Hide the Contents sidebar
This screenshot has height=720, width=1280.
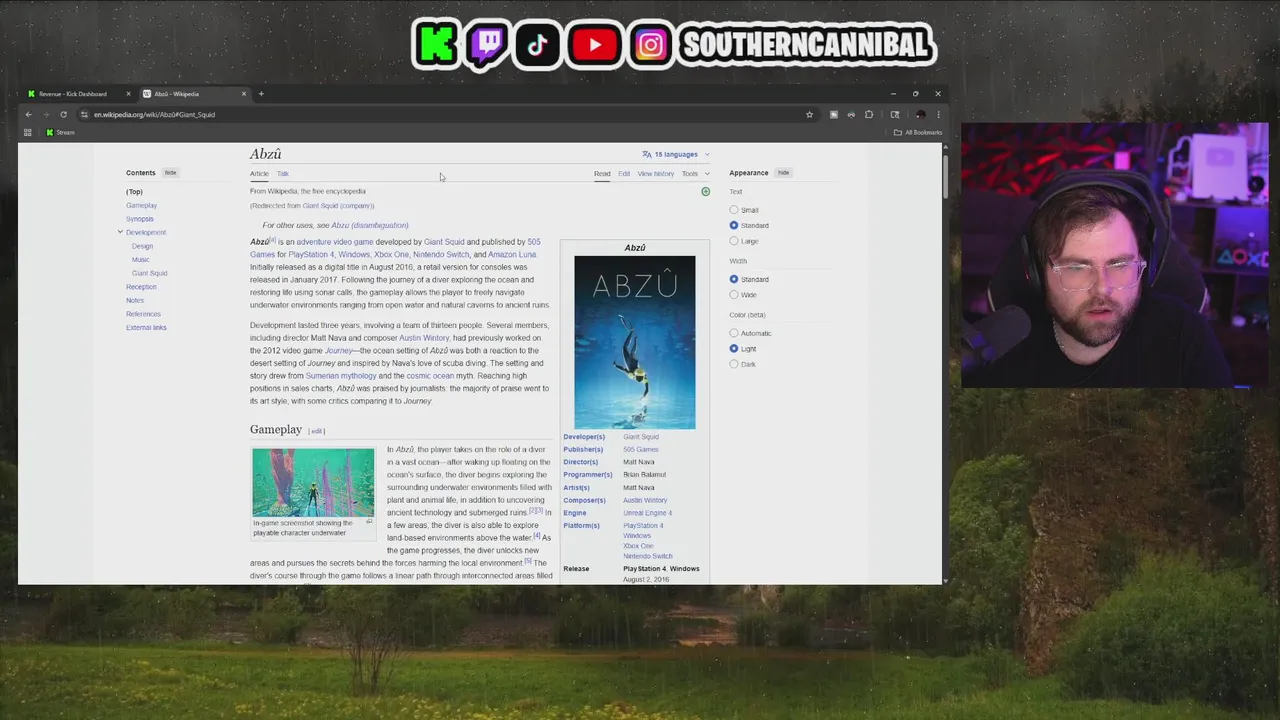tap(170, 173)
